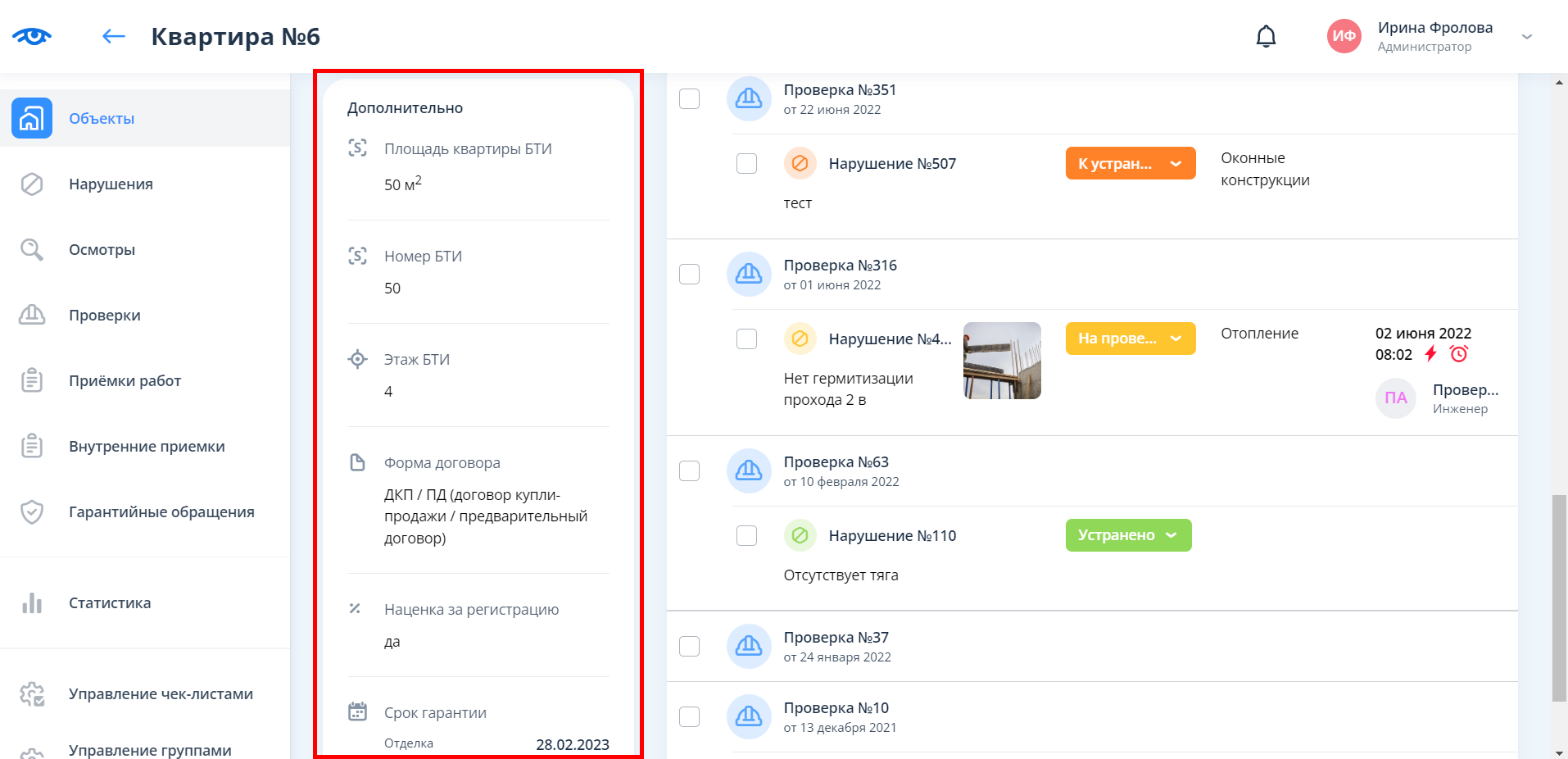Viewport: 1568px width, 759px height.
Task: Click the orange status icon of Нарушение №507
Action: [x=800, y=163]
